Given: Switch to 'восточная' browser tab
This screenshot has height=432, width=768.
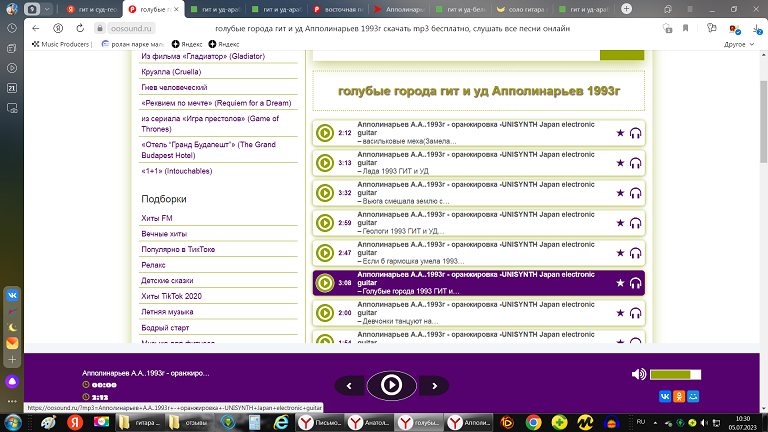Looking at the screenshot, I should click(338, 9).
